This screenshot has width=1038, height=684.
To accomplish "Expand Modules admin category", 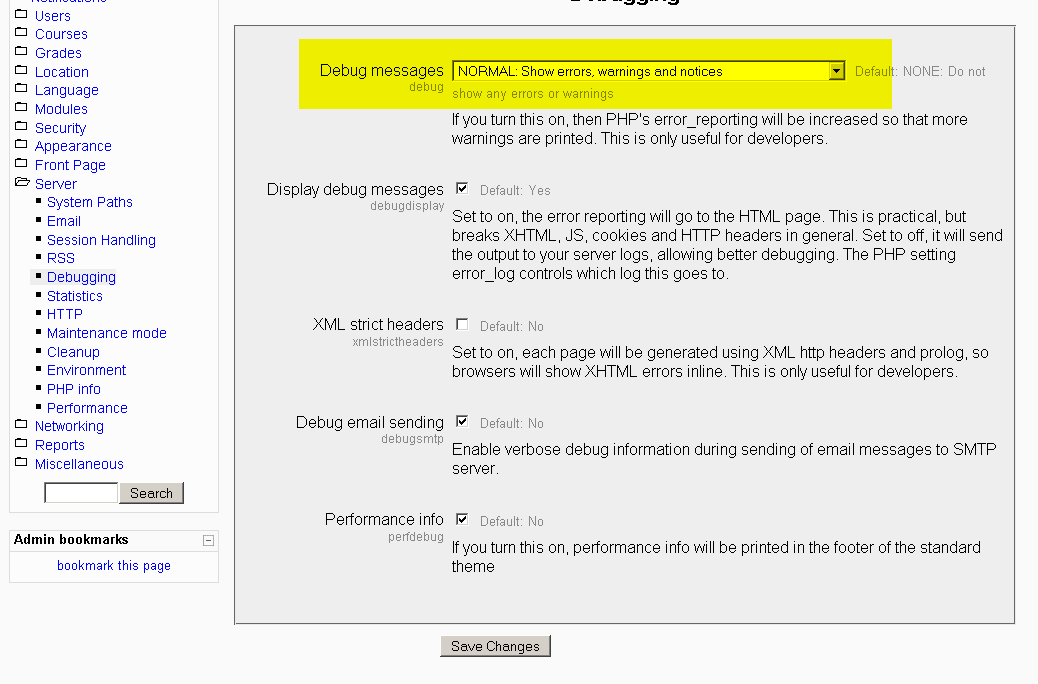I will click(x=61, y=109).
